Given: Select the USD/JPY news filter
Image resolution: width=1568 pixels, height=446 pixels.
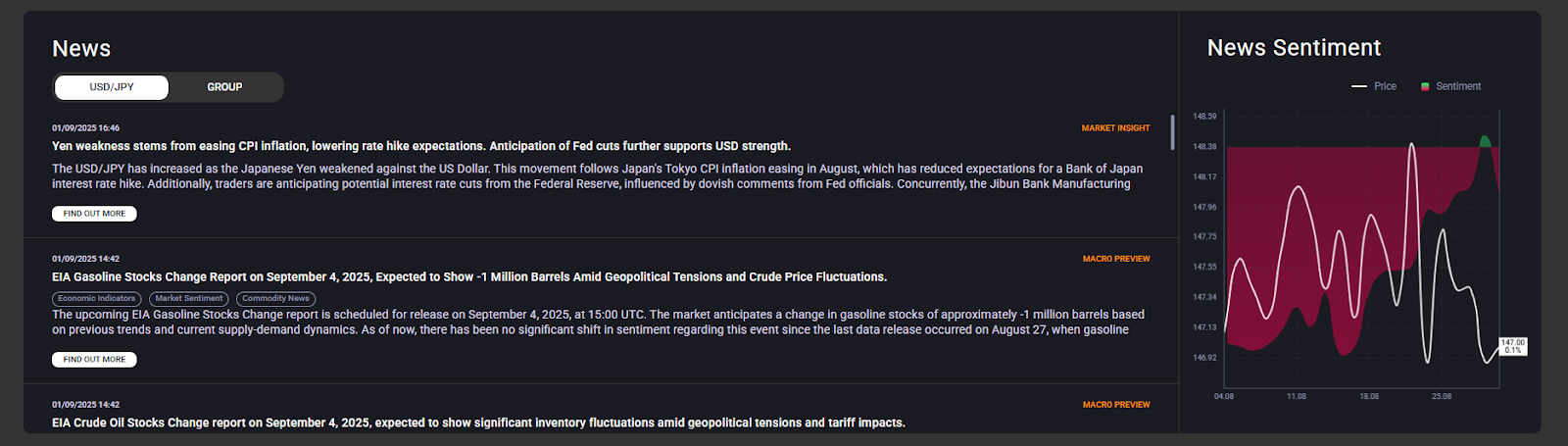Looking at the screenshot, I should point(112,87).
